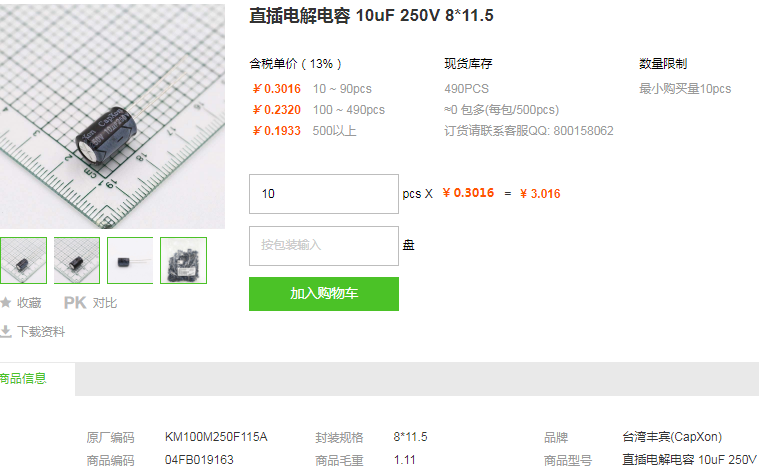Click the PK compare icon
Viewport: 759px width, 471px height.
click(75, 303)
